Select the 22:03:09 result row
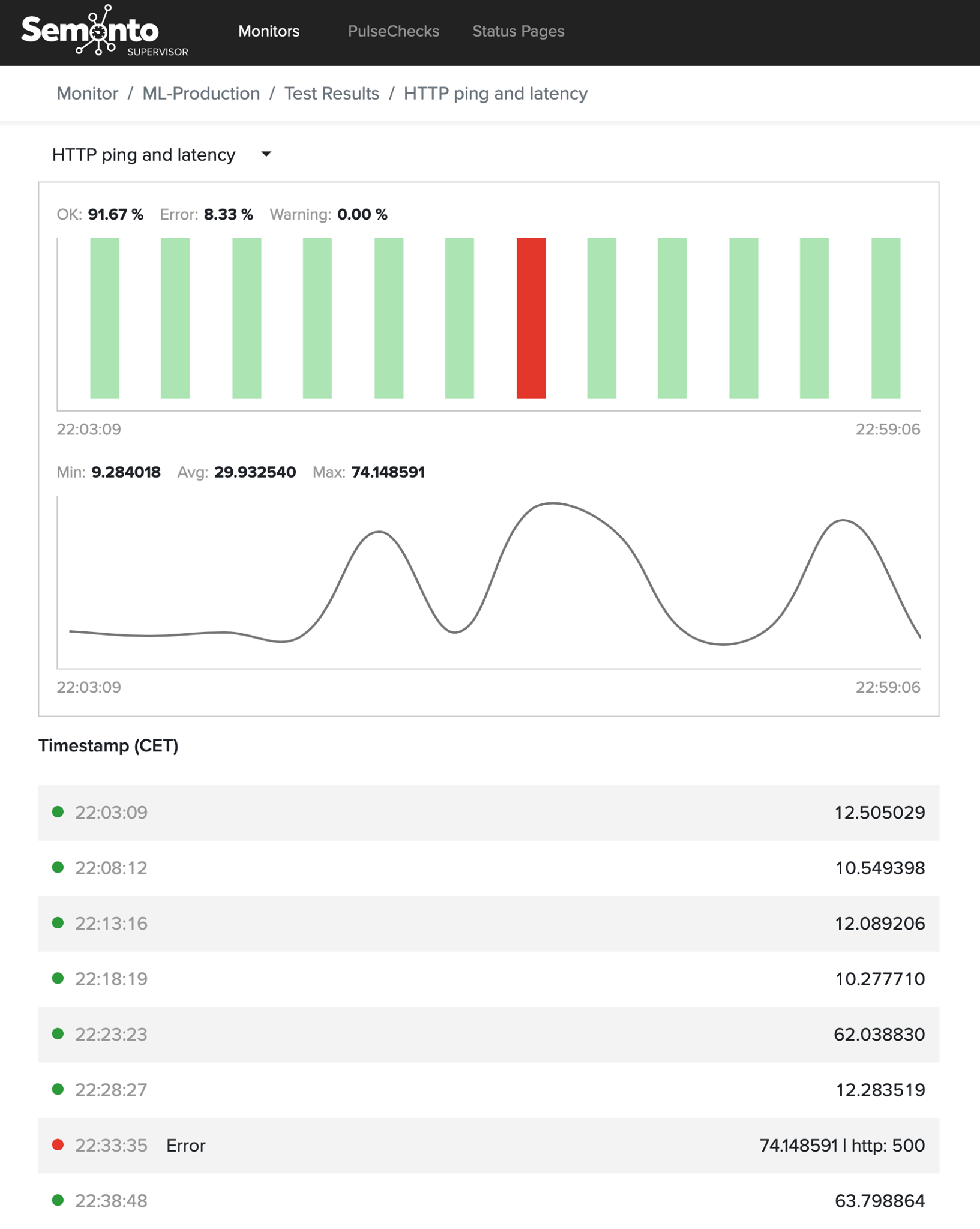Image resolution: width=980 pixels, height=1229 pixels. (x=488, y=813)
